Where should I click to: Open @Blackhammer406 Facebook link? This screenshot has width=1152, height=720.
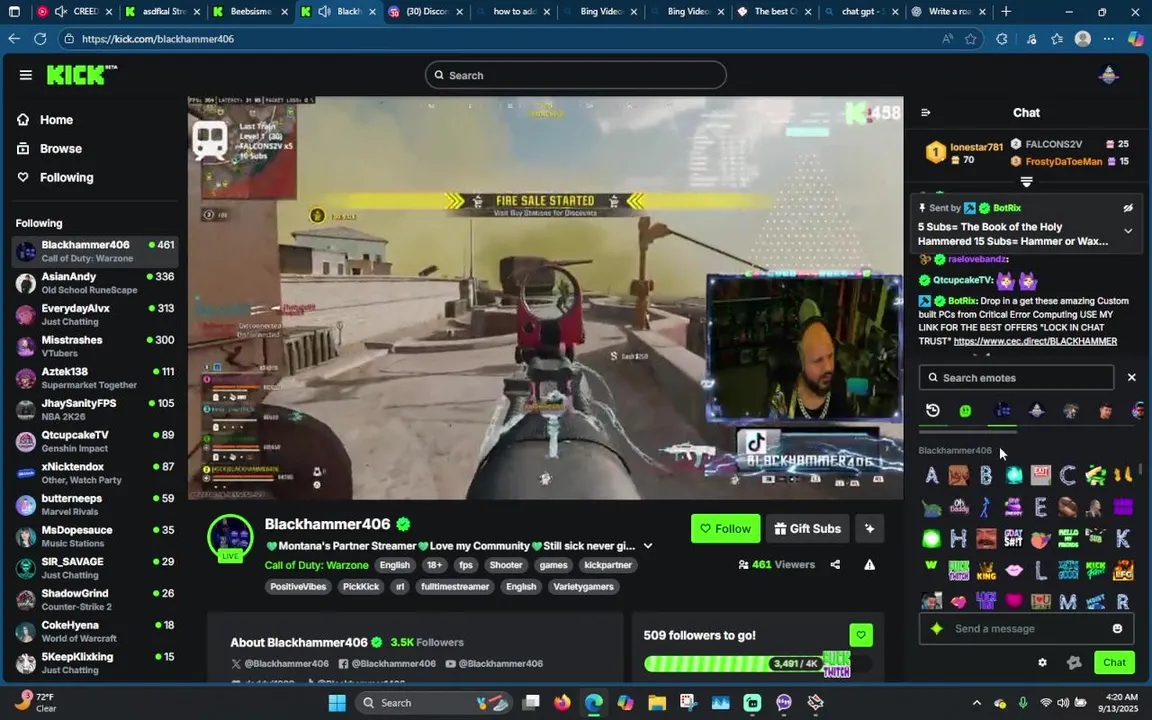tap(387, 663)
